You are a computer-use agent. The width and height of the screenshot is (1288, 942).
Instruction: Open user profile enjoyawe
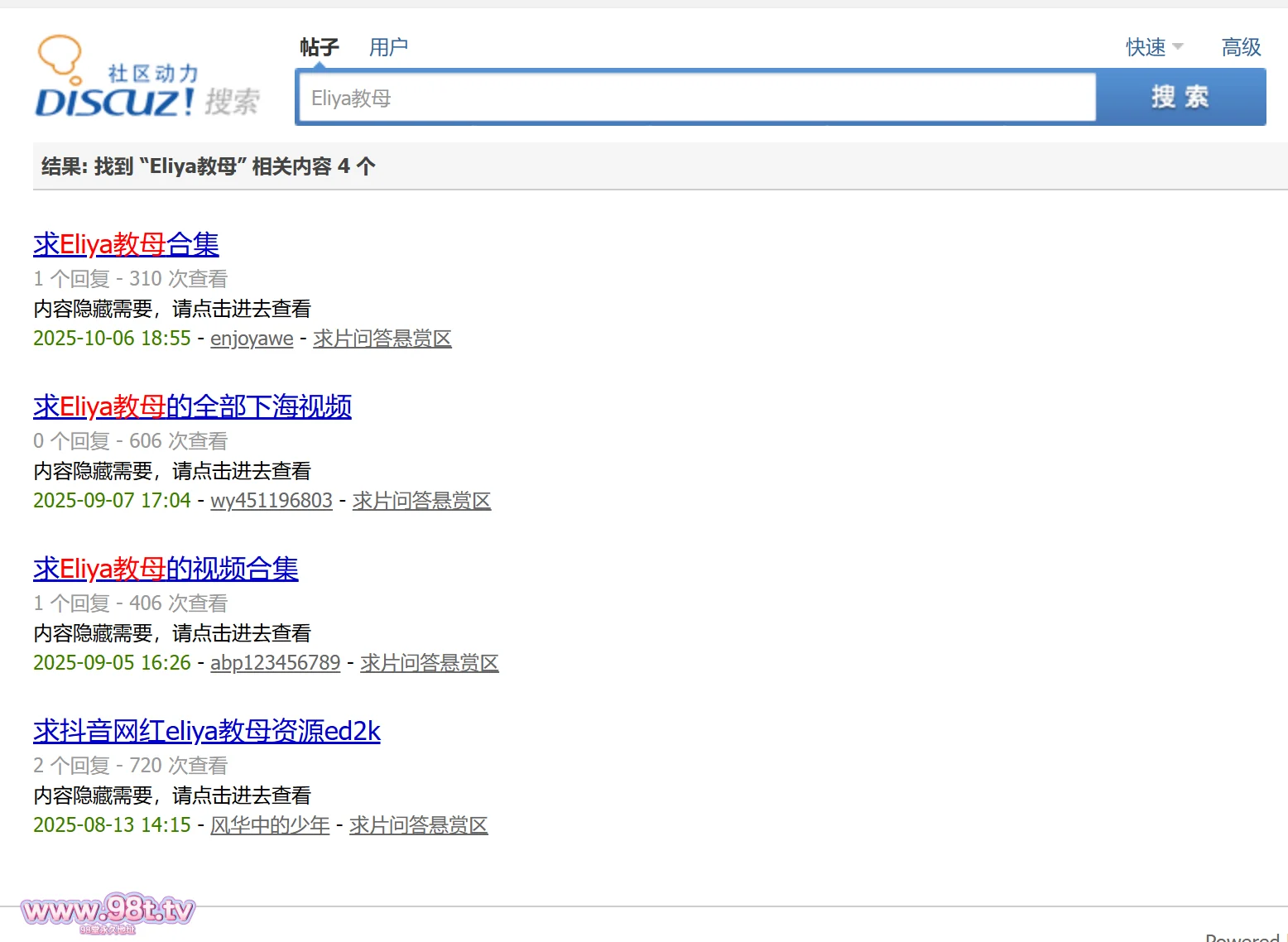[252, 339]
